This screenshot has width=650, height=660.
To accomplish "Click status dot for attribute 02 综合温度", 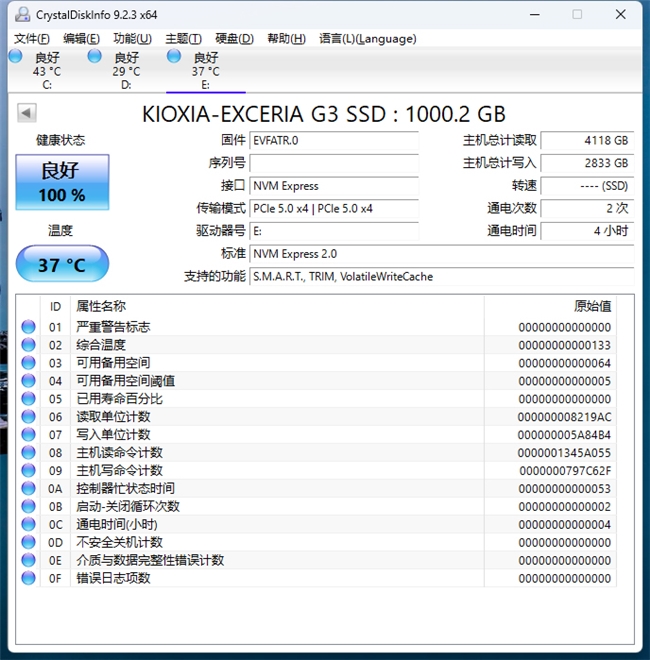I will pos(28,345).
